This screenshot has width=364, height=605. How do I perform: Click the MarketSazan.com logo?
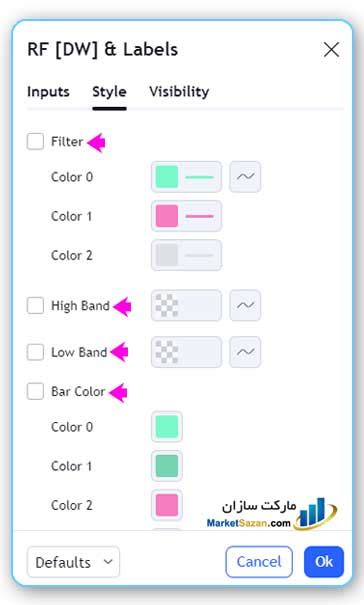click(x=272, y=514)
